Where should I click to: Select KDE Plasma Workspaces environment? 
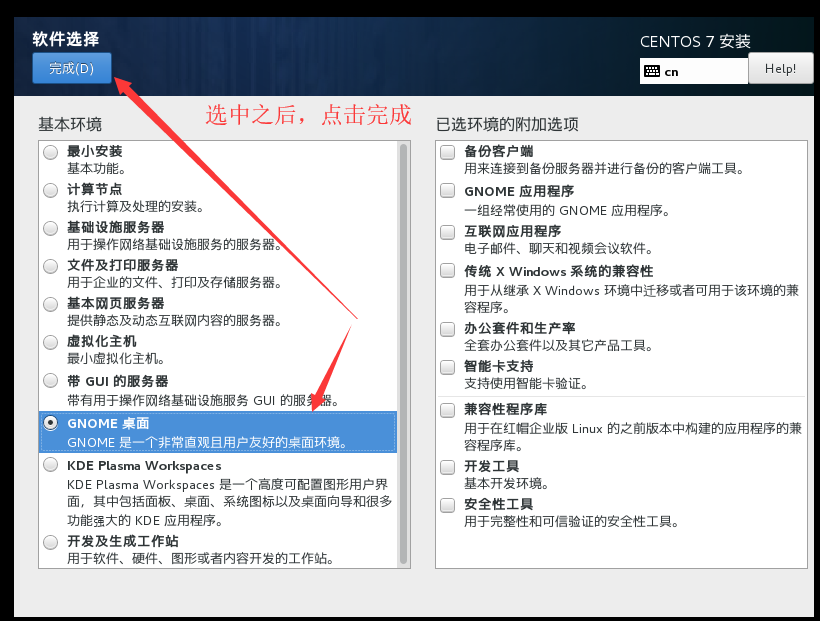50,465
